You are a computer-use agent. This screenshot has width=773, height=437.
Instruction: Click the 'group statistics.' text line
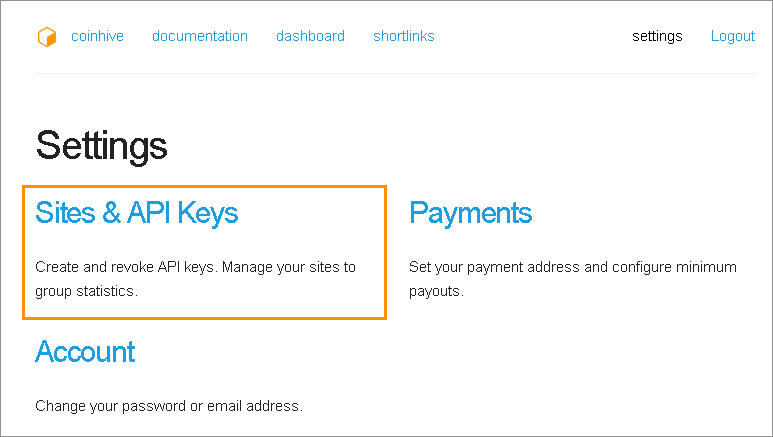coord(86,292)
